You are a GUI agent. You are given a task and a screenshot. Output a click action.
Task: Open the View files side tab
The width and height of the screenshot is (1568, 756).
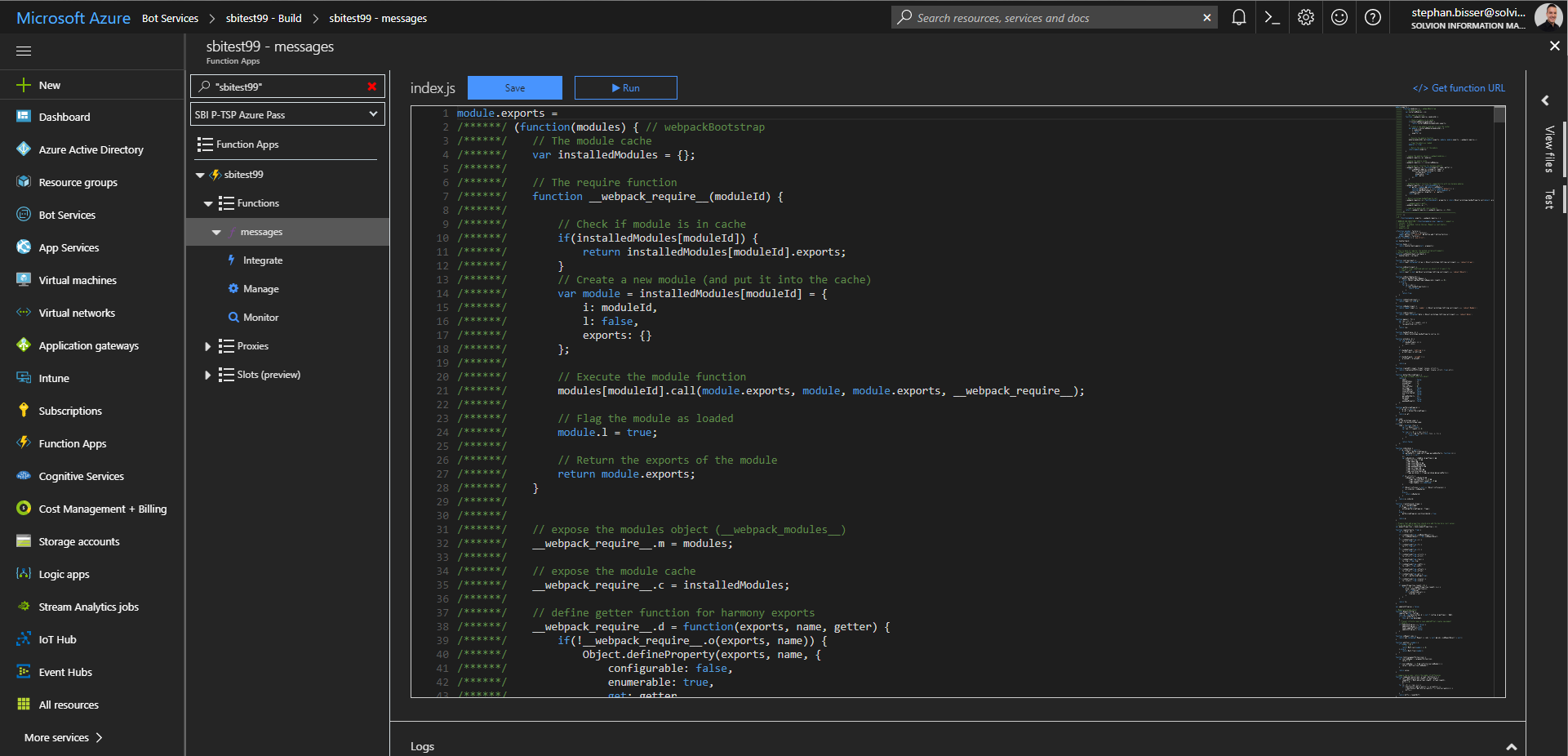coord(1548,149)
